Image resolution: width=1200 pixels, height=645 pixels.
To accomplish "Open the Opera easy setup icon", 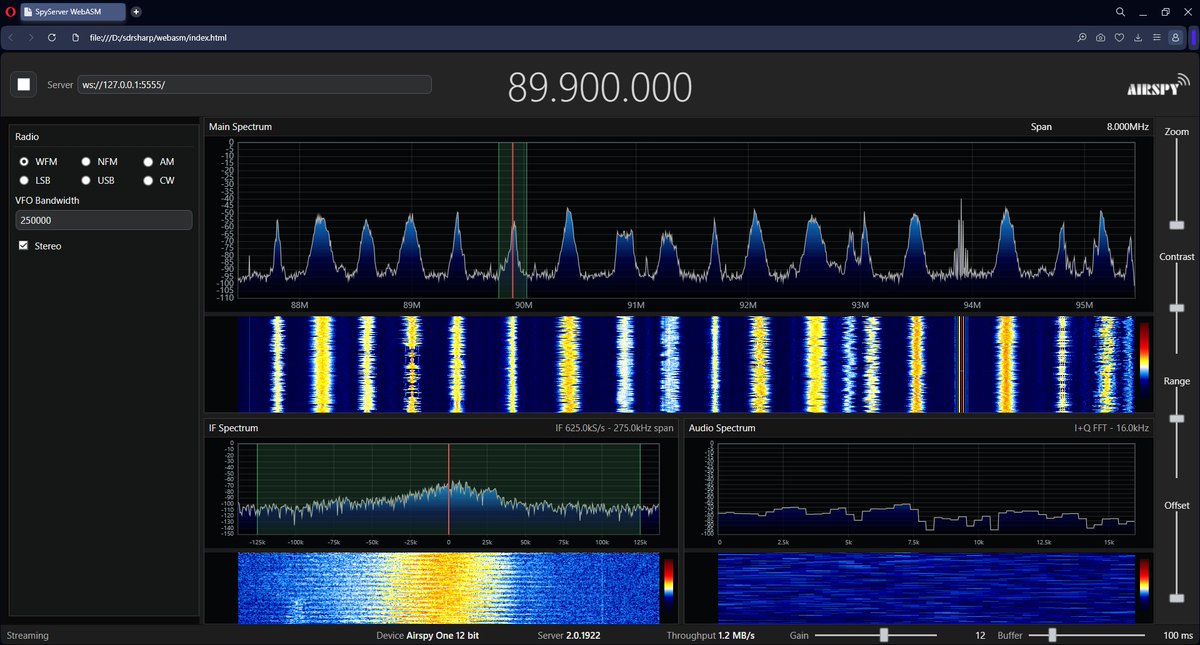I will coord(1156,37).
